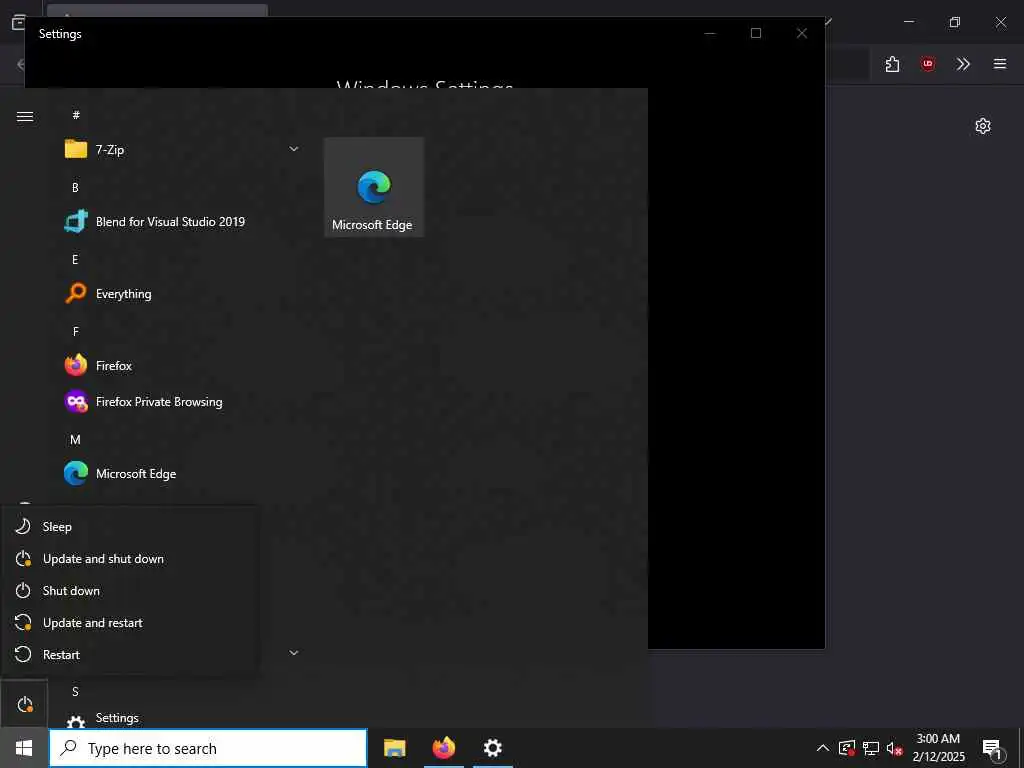Click the Windows Start button
Screen dimensions: 1024x768
click(24, 748)
